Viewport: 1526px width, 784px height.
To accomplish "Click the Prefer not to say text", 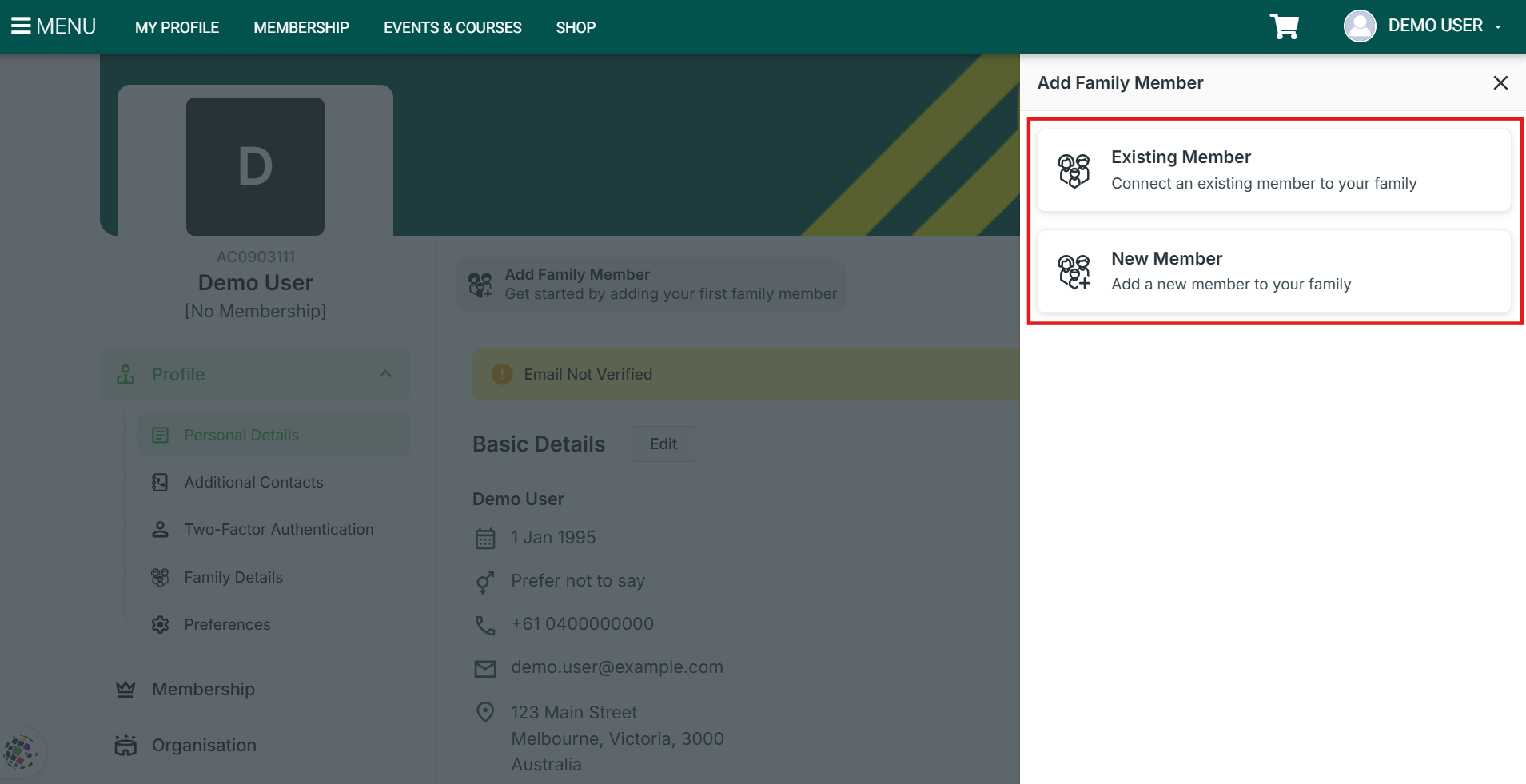I will pos(578,581).
